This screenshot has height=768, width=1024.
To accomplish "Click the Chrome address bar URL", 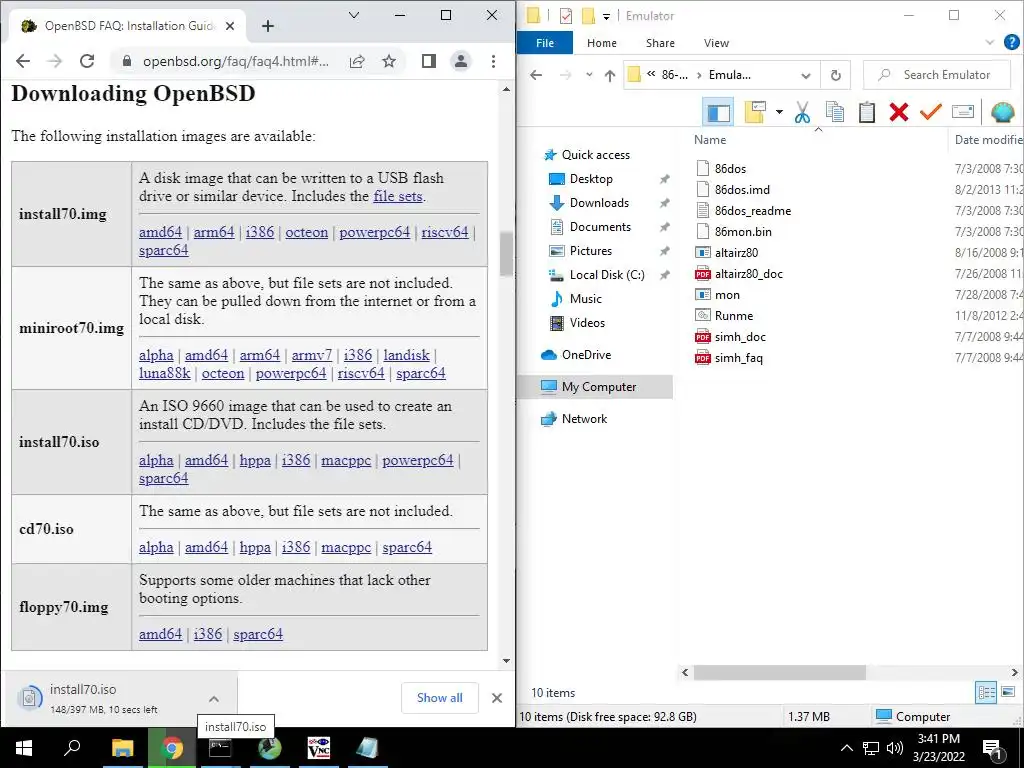I will pyautogui.click(x=236, y=61).
